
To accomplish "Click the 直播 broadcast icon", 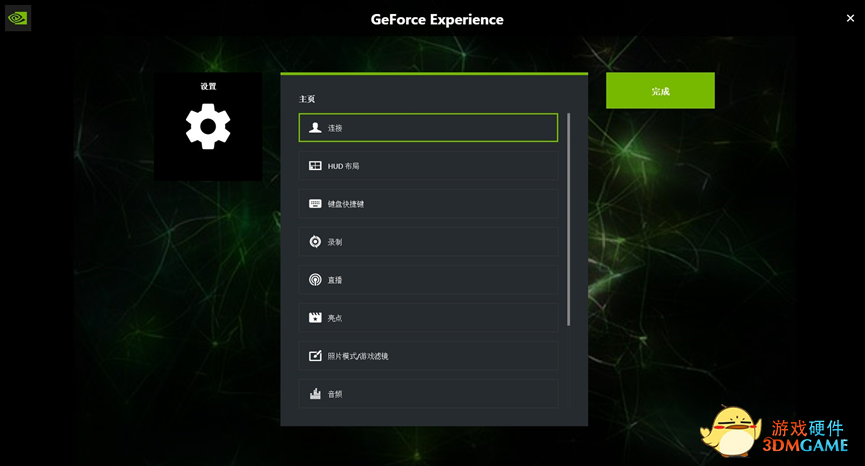I will [315, 280].
